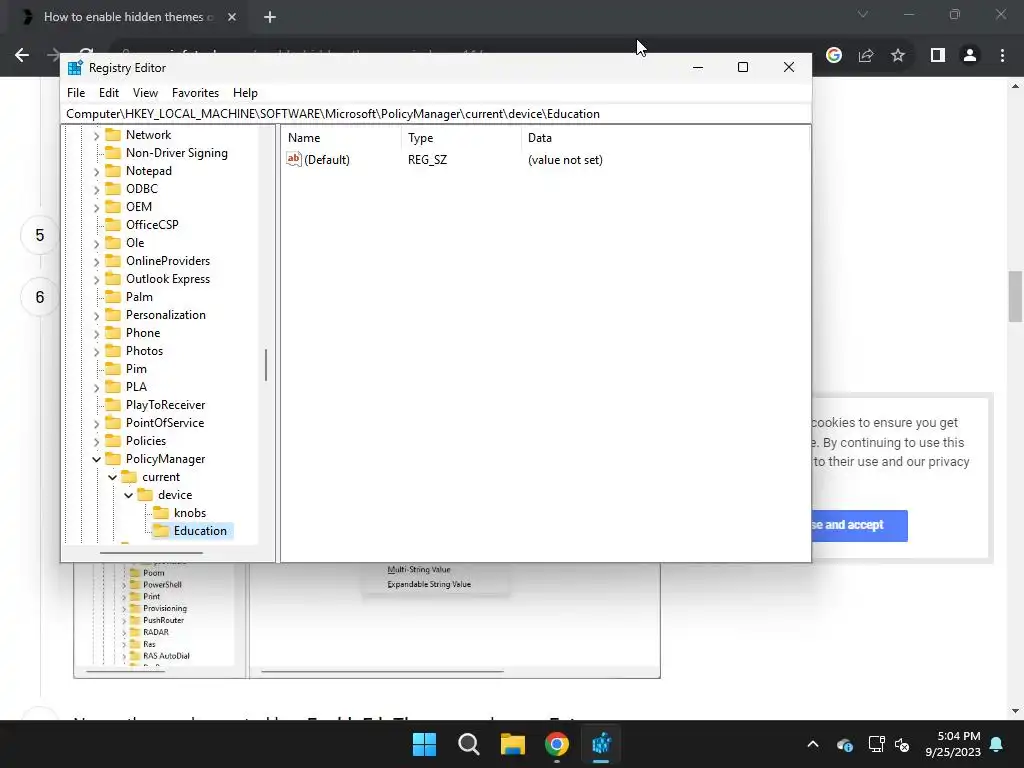Open a new Chrome tab
Image resolution: width=1024 pixels, height=768 pixels.
270,17
